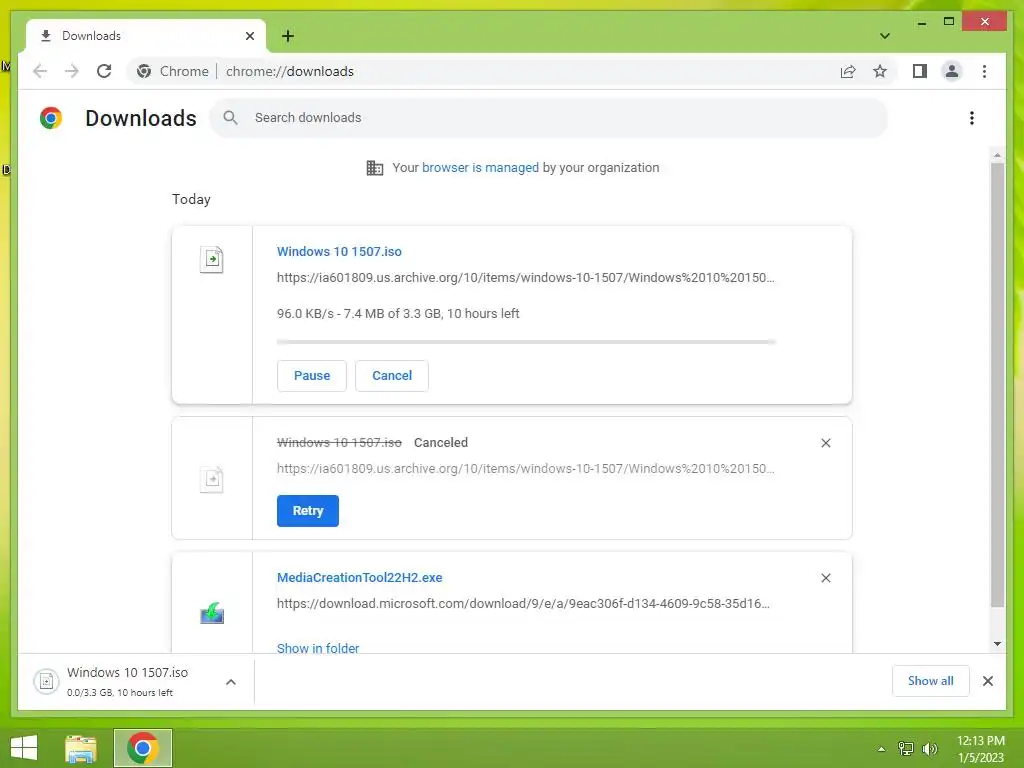The image size is (1024, 768).
Task: Click Show all downloads button
Action: [x=931, y=680]
